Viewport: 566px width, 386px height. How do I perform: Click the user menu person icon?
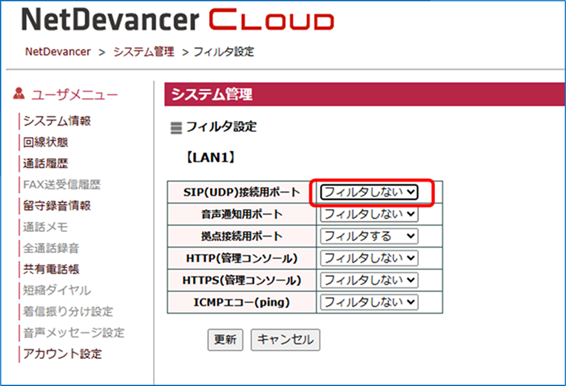[19, 93]
